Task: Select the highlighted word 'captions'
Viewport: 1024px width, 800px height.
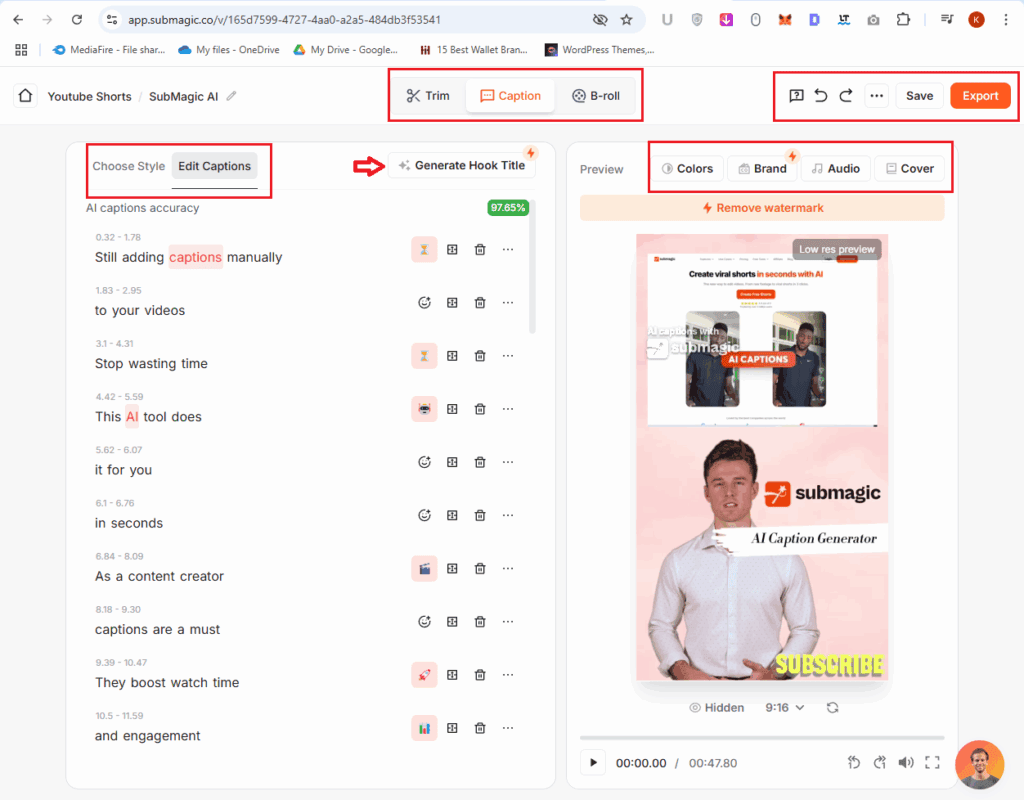Action: click(x=195, y=257)
